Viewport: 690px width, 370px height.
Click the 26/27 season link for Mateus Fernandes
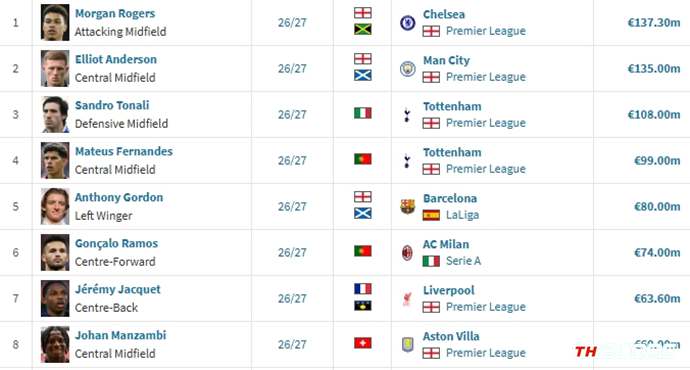[x=292, y=161]
